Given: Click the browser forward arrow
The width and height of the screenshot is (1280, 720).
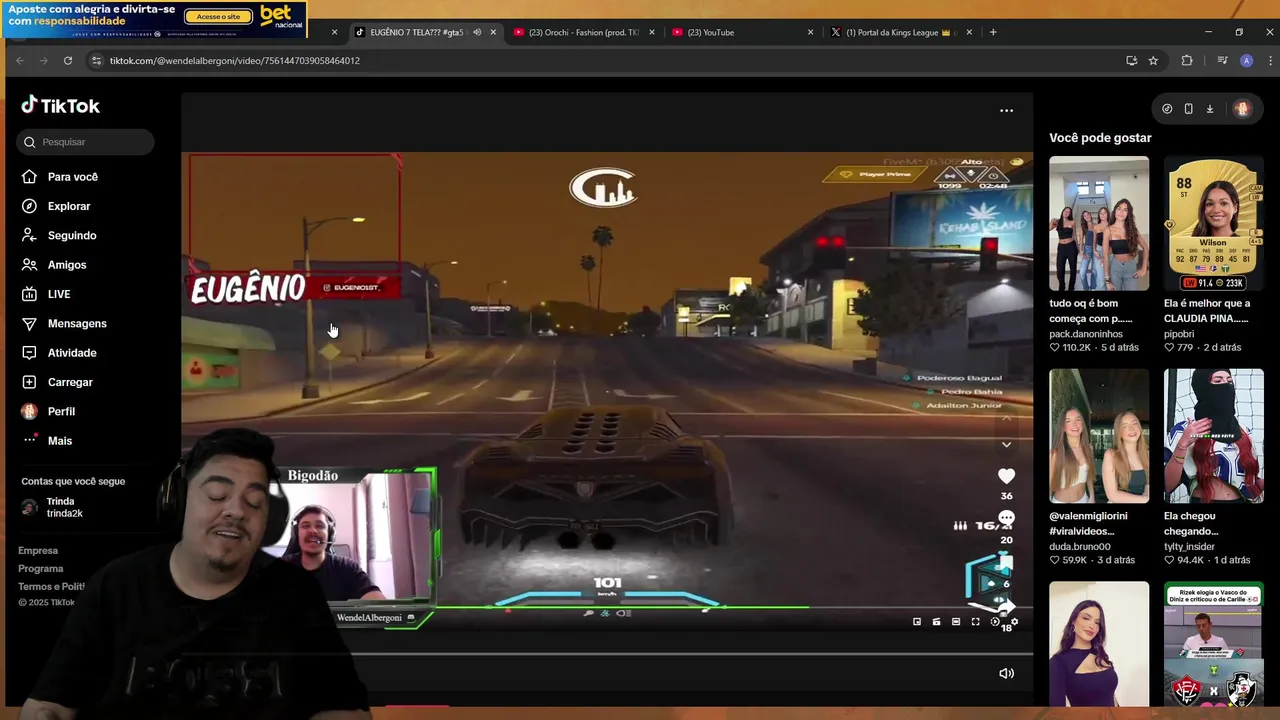Looking at the screenshot, I should tap(44, 61).
